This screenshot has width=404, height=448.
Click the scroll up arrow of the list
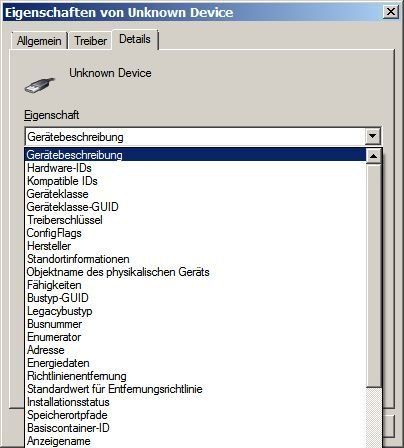(373, 156)
